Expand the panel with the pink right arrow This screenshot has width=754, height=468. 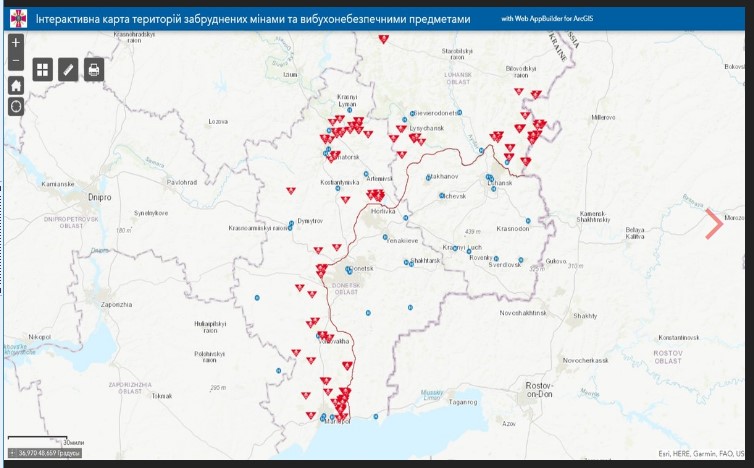click(714, 223)
